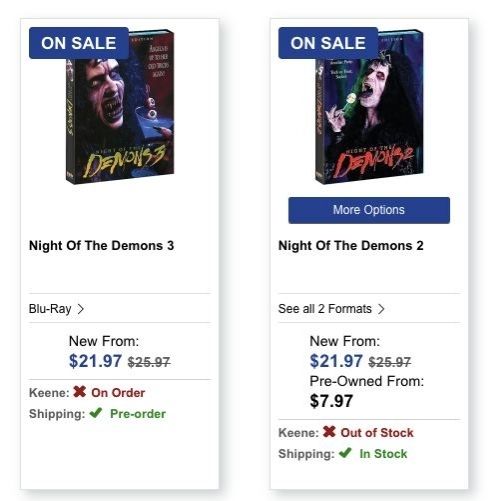Open Night Of The Demons 3 title link
Viewport: 490px width, 501px height.
[x=101, y=246]
